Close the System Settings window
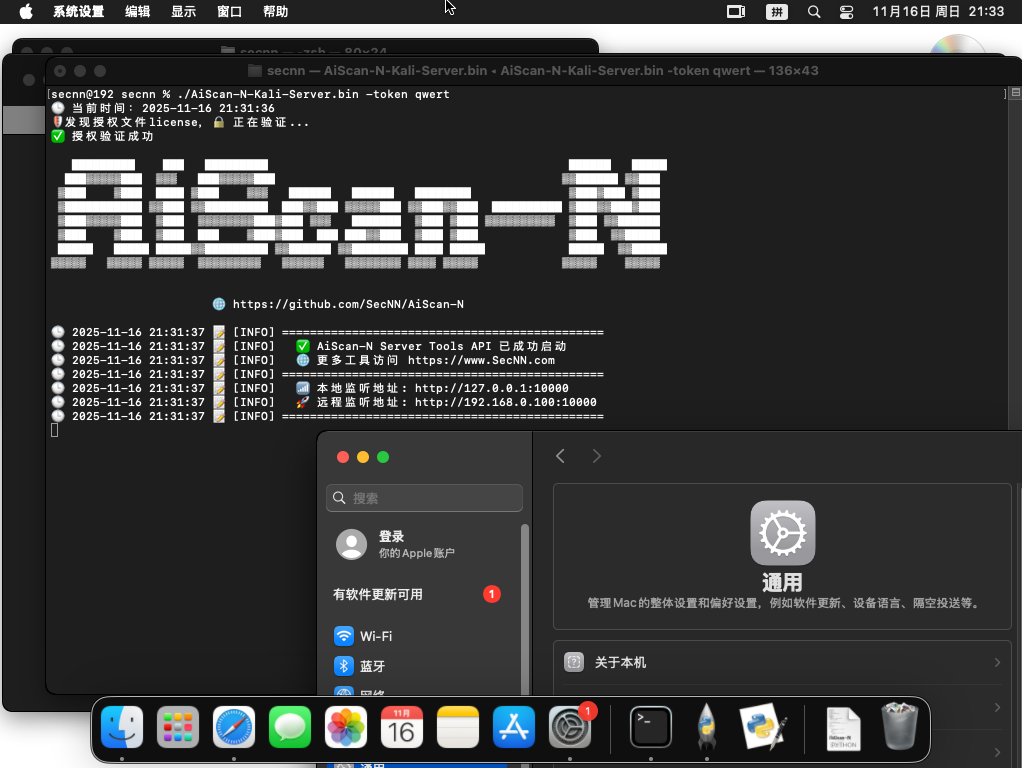The height and width of the screenshot is (768, 1022). [343, 457]
